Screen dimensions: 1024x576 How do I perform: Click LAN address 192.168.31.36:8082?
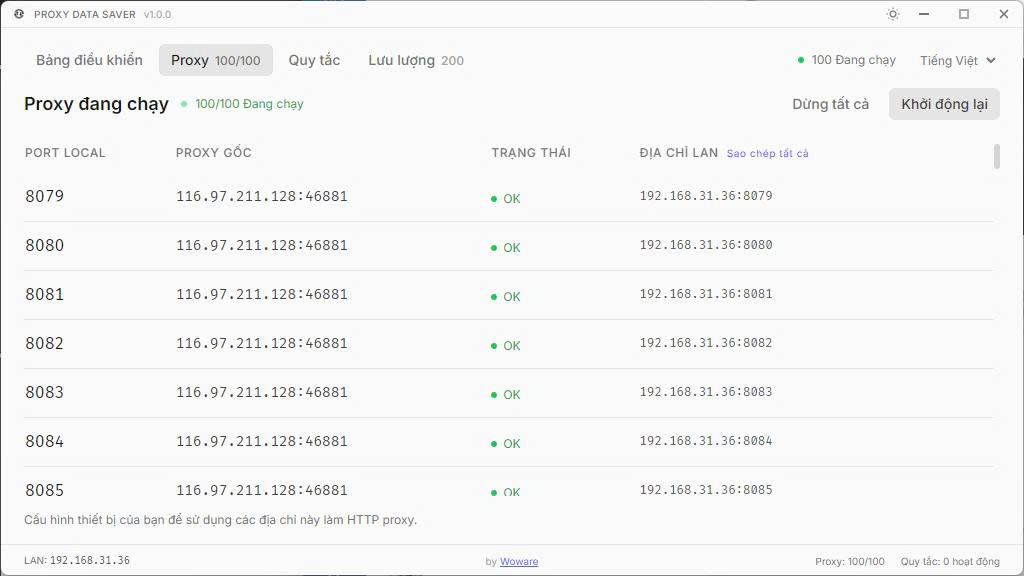[706, 342]
